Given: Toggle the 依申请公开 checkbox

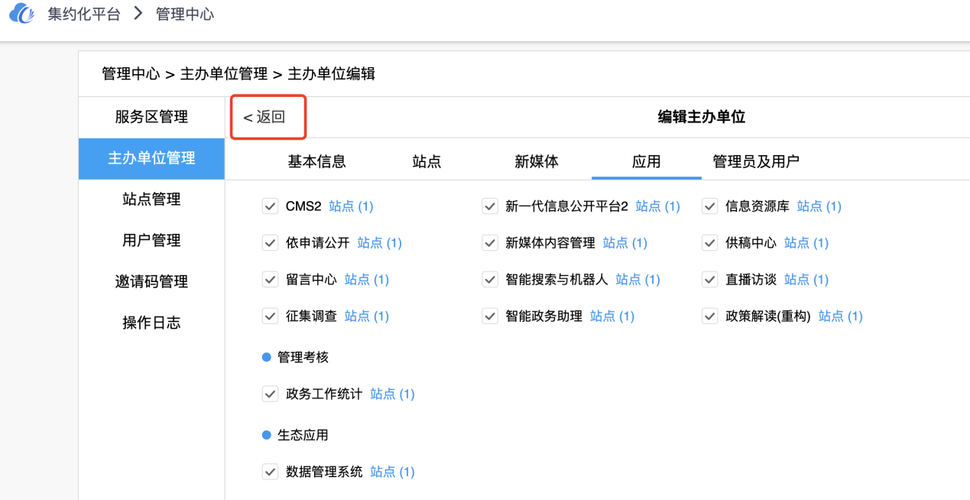Looking at the screenshot, I should click(x=270, y=243).
